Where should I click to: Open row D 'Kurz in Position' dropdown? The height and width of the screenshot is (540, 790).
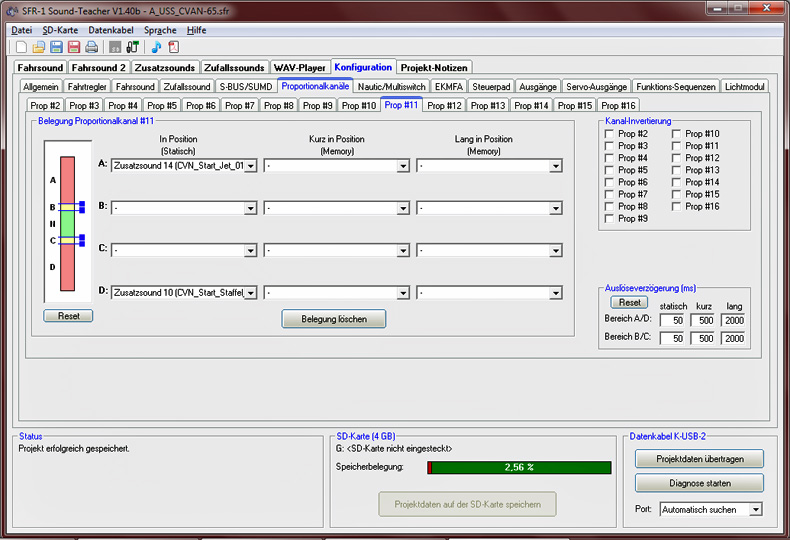click(x=403, y=293)
